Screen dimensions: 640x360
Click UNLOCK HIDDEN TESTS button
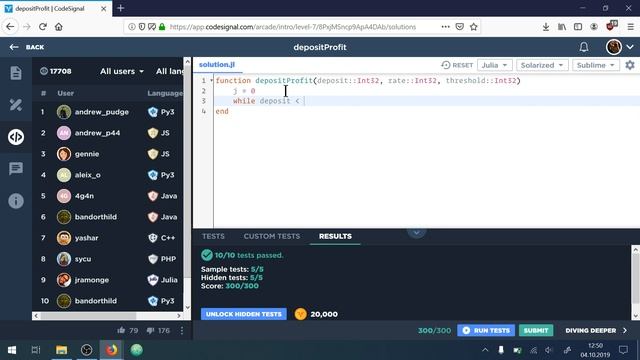coord(244,314)
